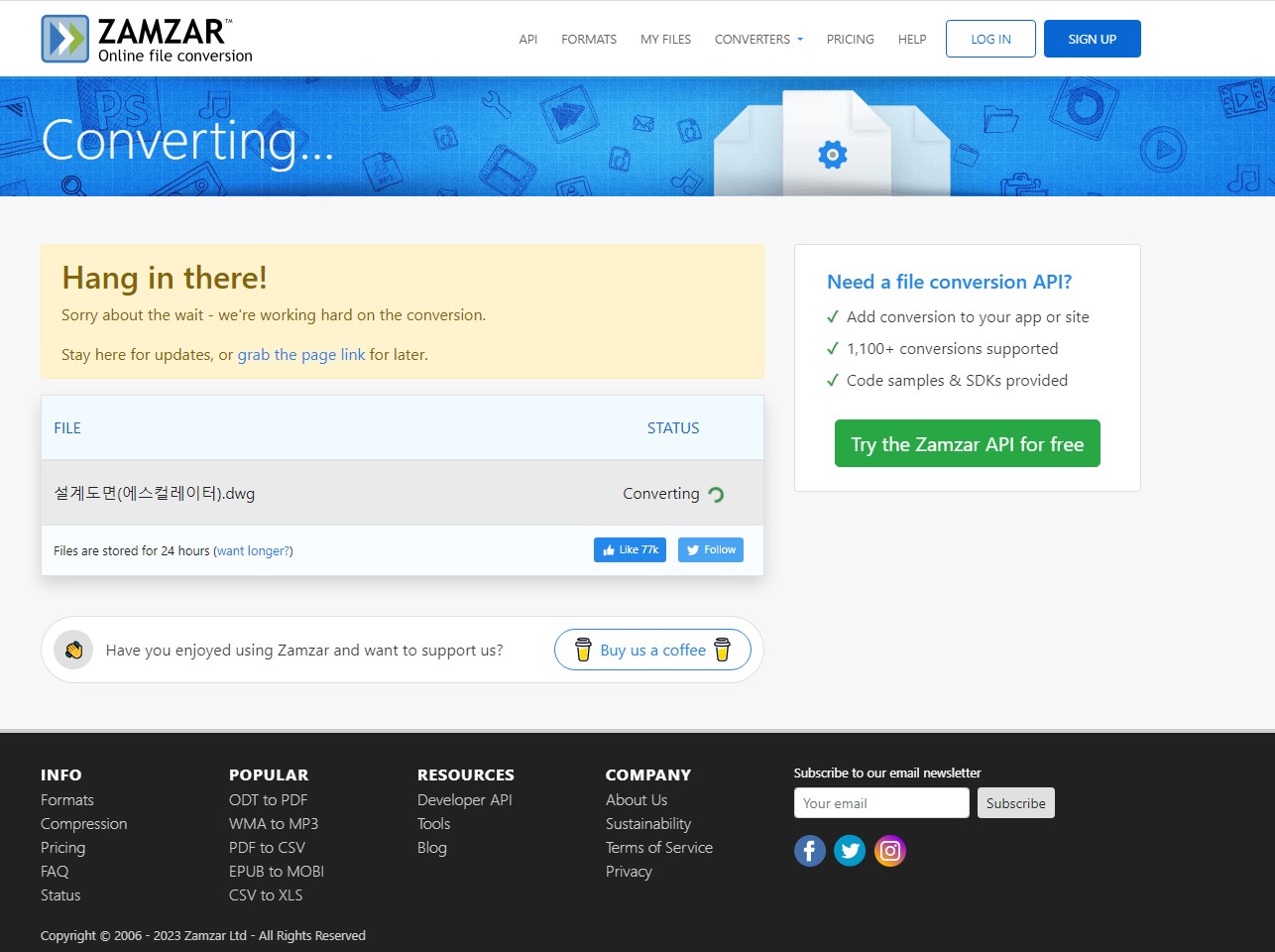Viewport: 1275px width, 952px height.
Task: Open the footer FAQ link
Action: click(x=55, y=872)
